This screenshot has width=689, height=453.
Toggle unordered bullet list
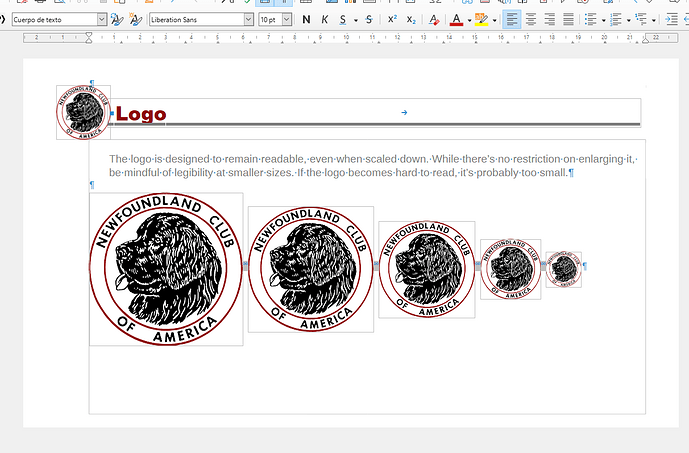pos(590,19)
